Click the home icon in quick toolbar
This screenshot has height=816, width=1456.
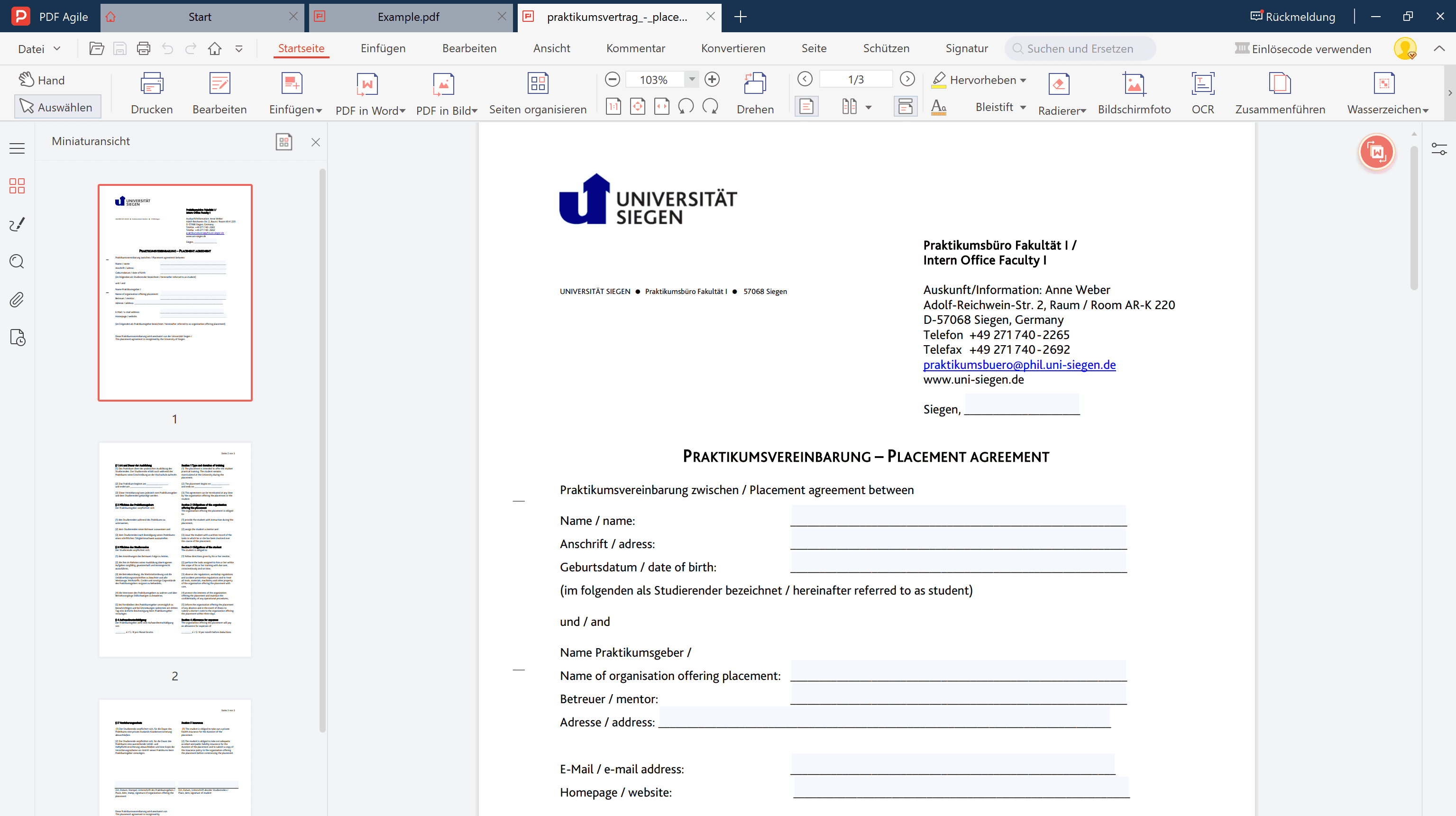[214, 48]
